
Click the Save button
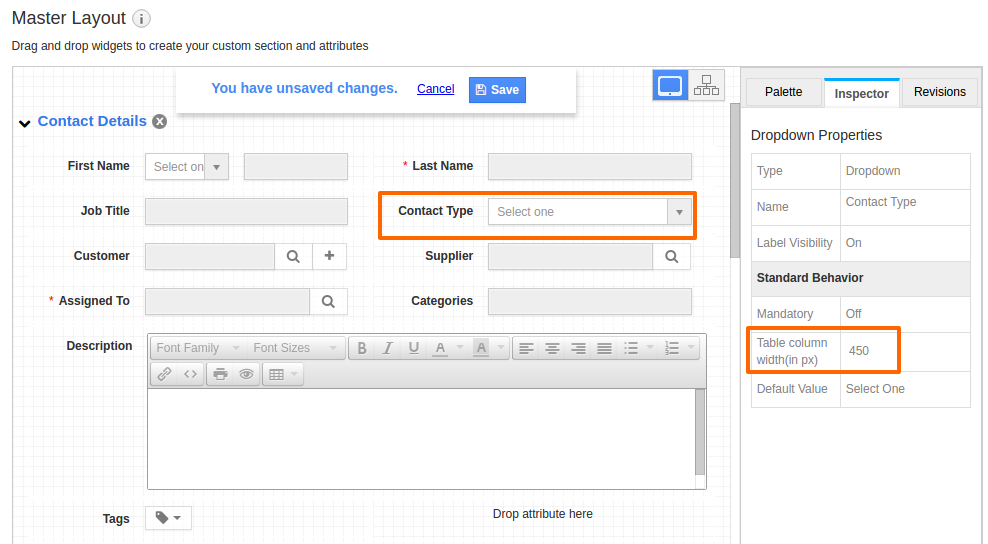coord(497,90)
